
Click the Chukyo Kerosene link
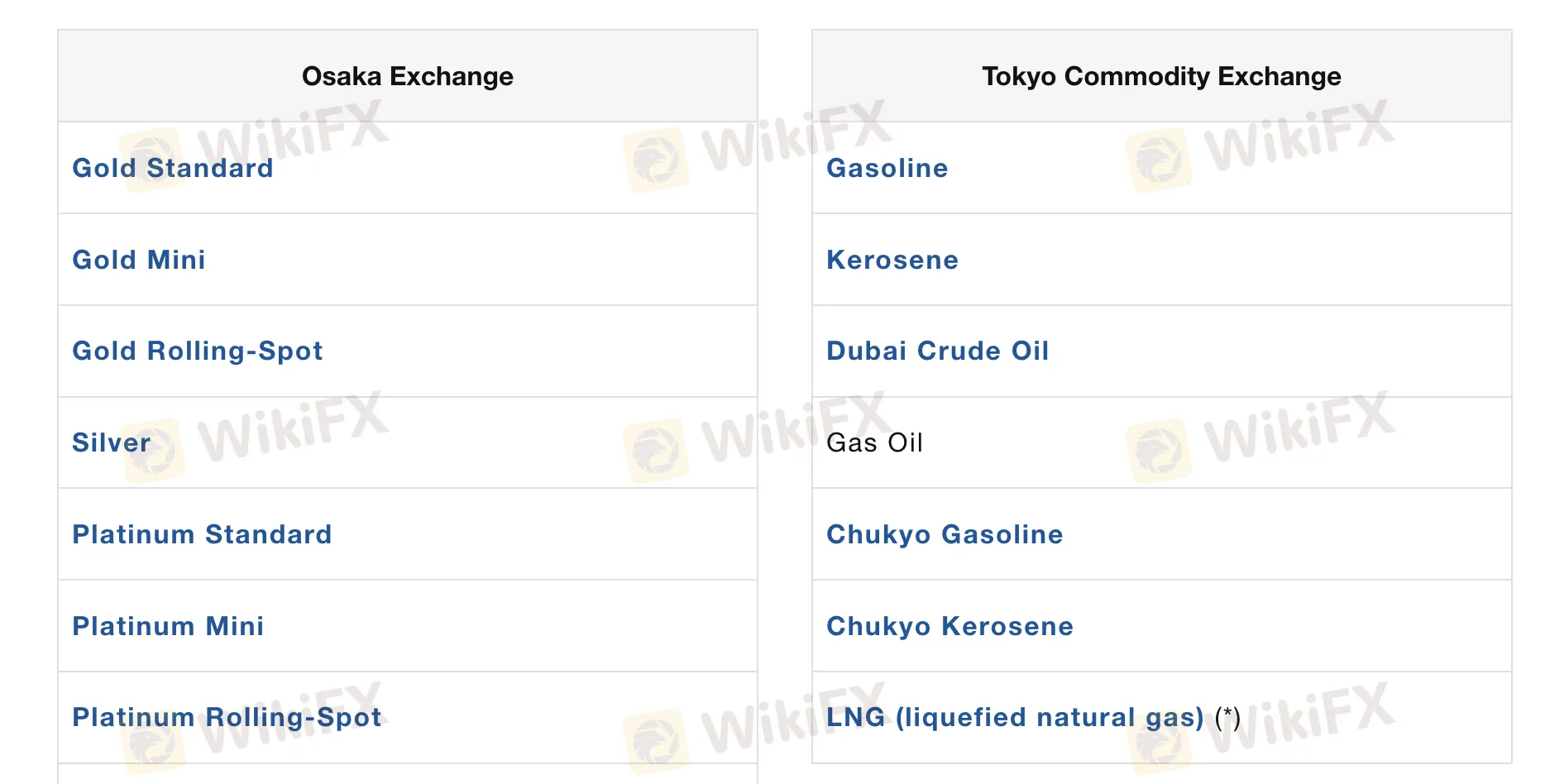pos(949,626)
